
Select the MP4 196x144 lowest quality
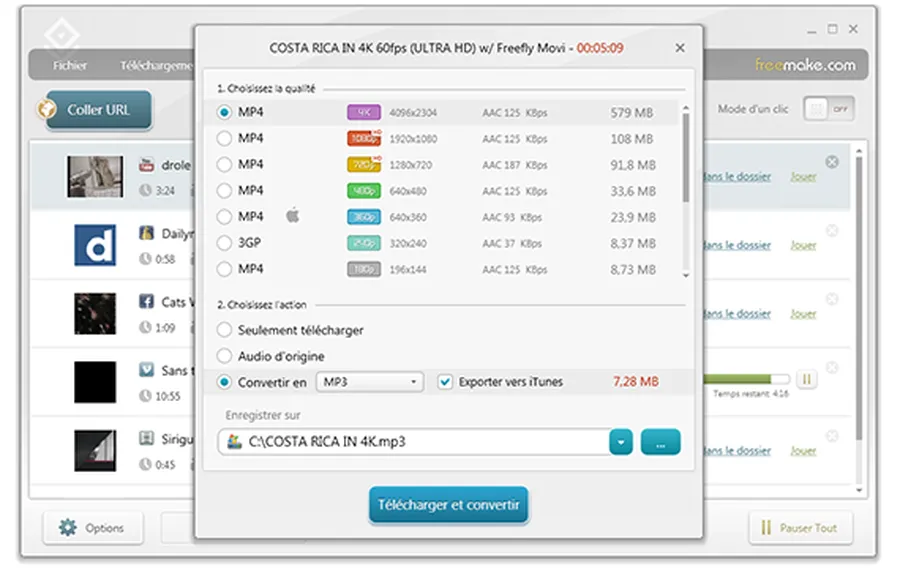click(224, 269)
